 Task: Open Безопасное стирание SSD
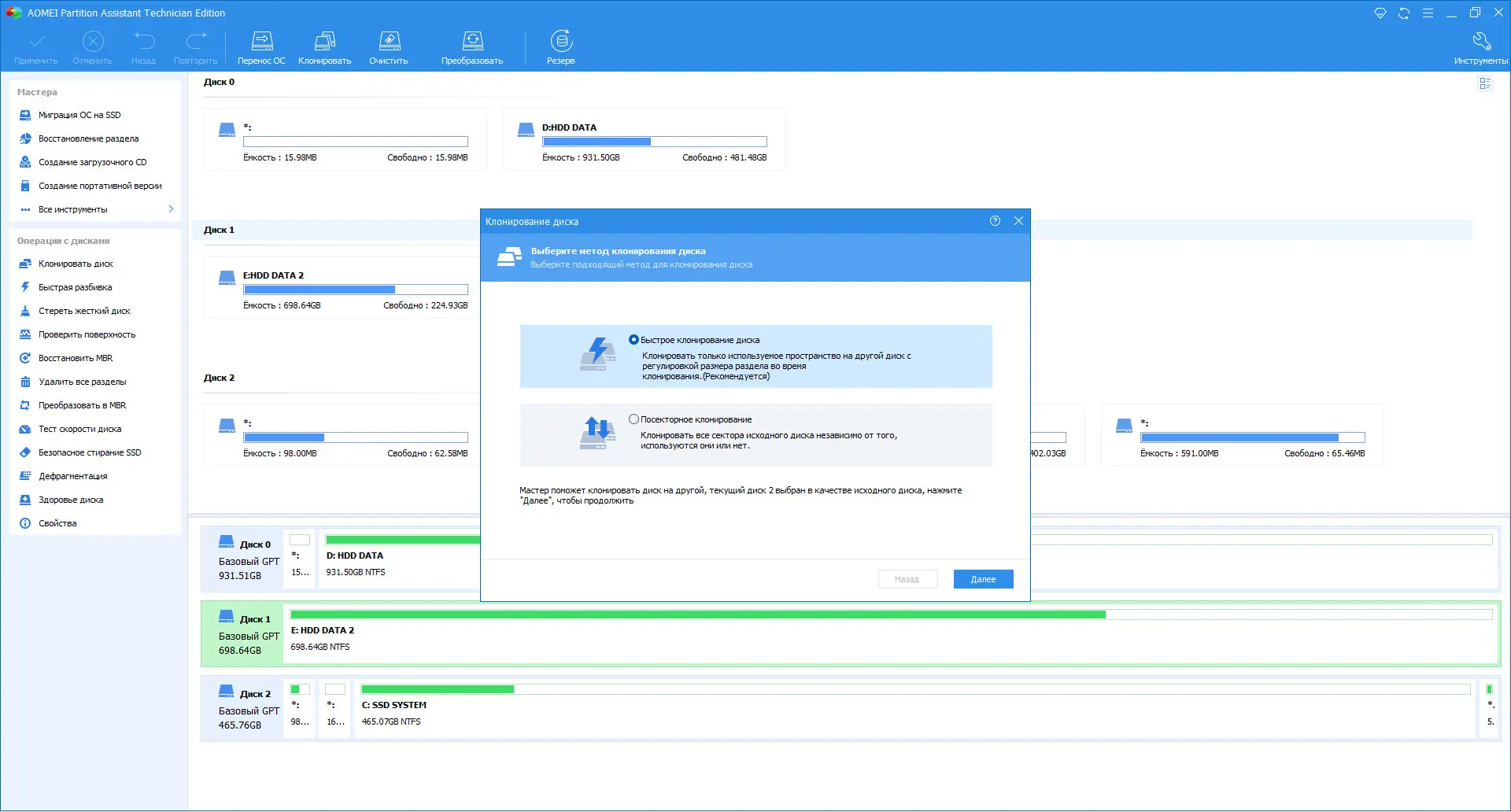90,452
